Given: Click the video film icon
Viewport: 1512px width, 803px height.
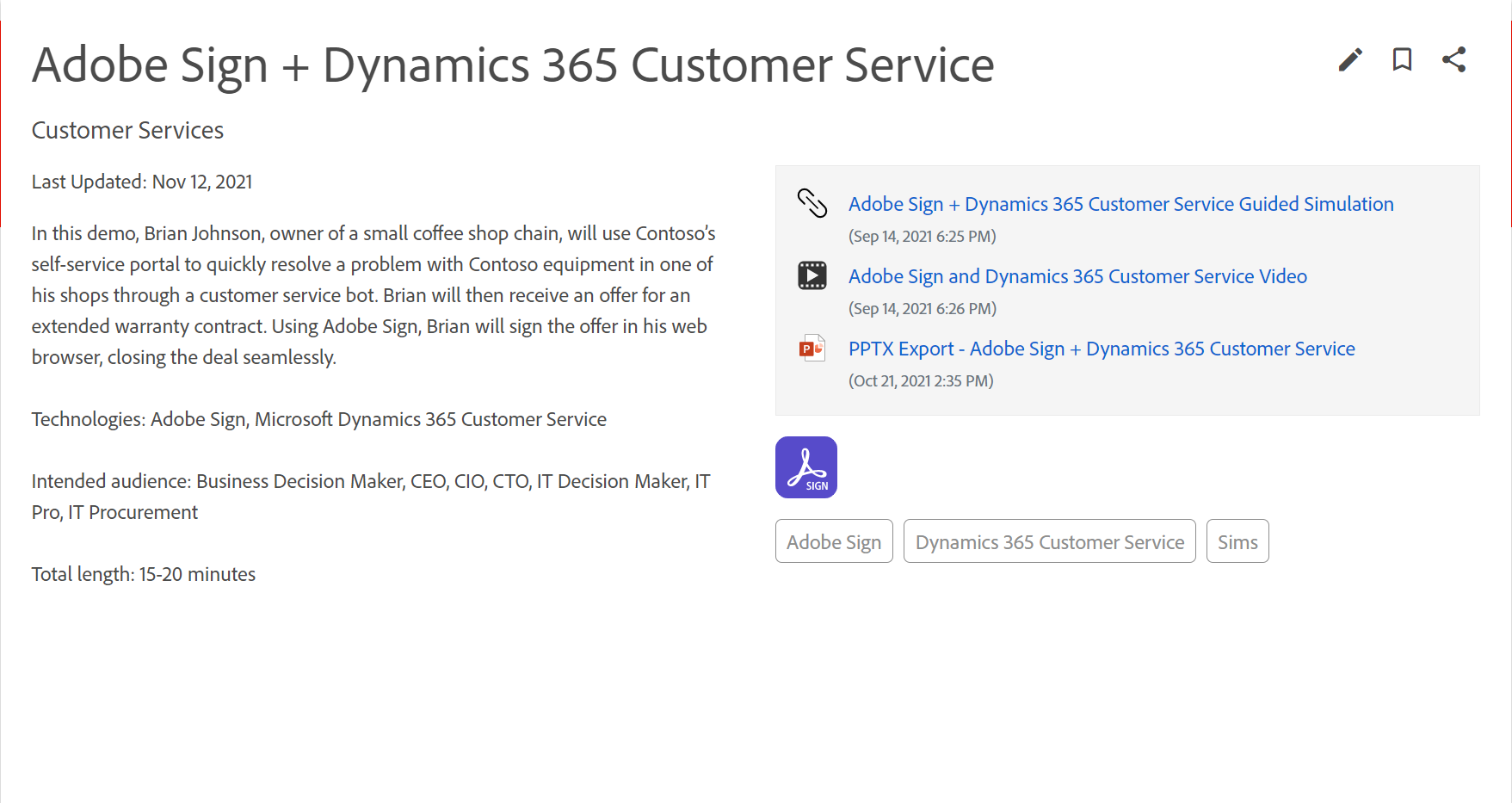Looking at the screenshot, I should pyautogui.click(x=812, y=275).
